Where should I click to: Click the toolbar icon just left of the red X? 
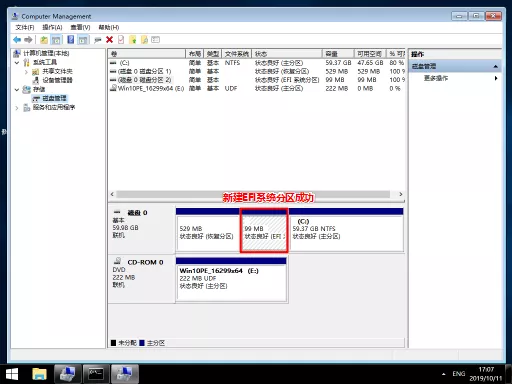(98, 40)
